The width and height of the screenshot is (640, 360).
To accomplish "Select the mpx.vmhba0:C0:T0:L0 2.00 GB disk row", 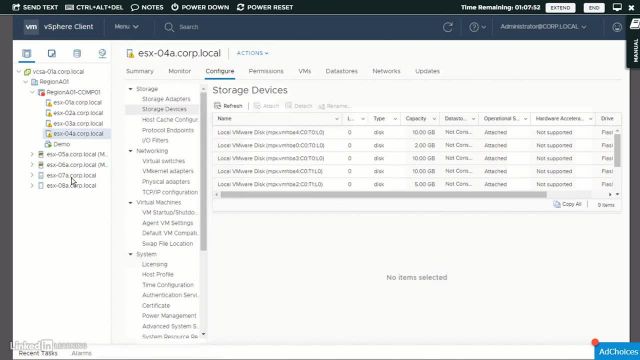I will pyautogui.click(x=413, y=145).
